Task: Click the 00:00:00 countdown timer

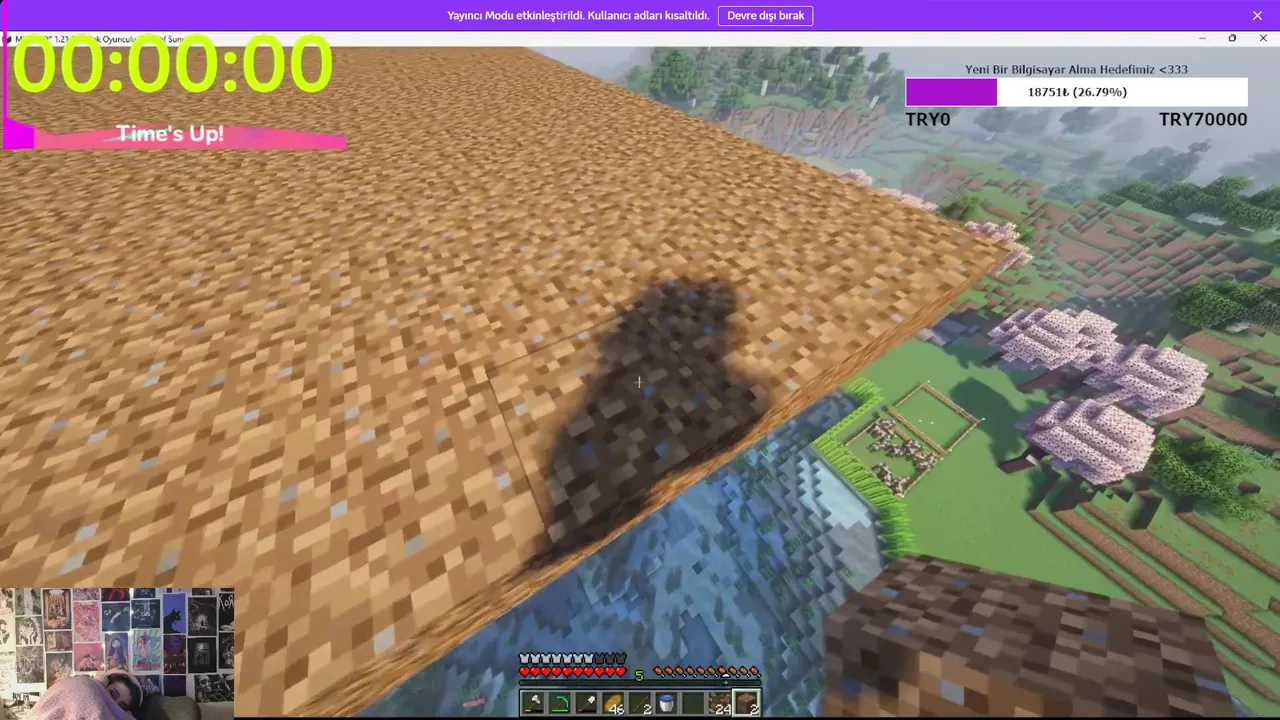Action: [x=172, y=66]
